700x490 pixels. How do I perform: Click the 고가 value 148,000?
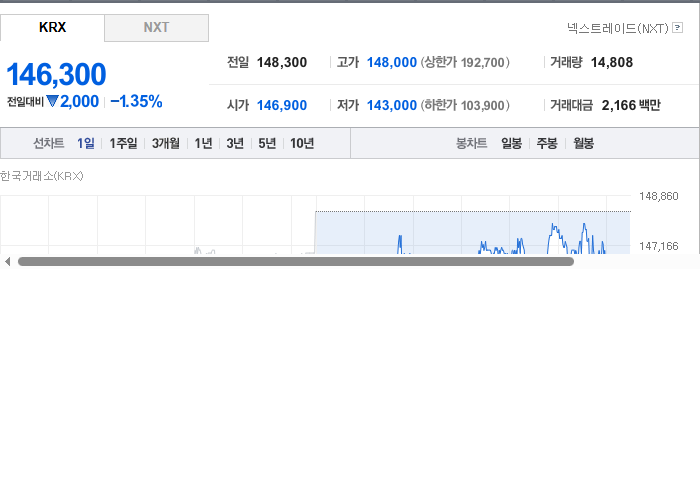[x=392, y=62]
